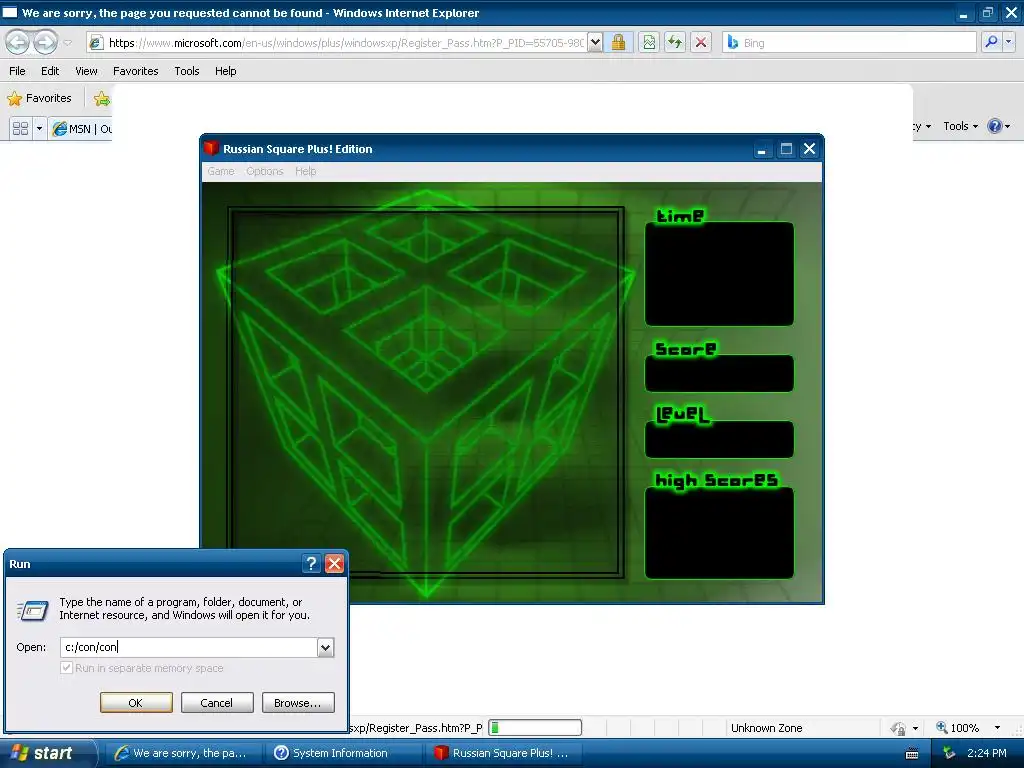Click the IE Forward navigation arrow

pyautogui.click(x=45, y=42)
